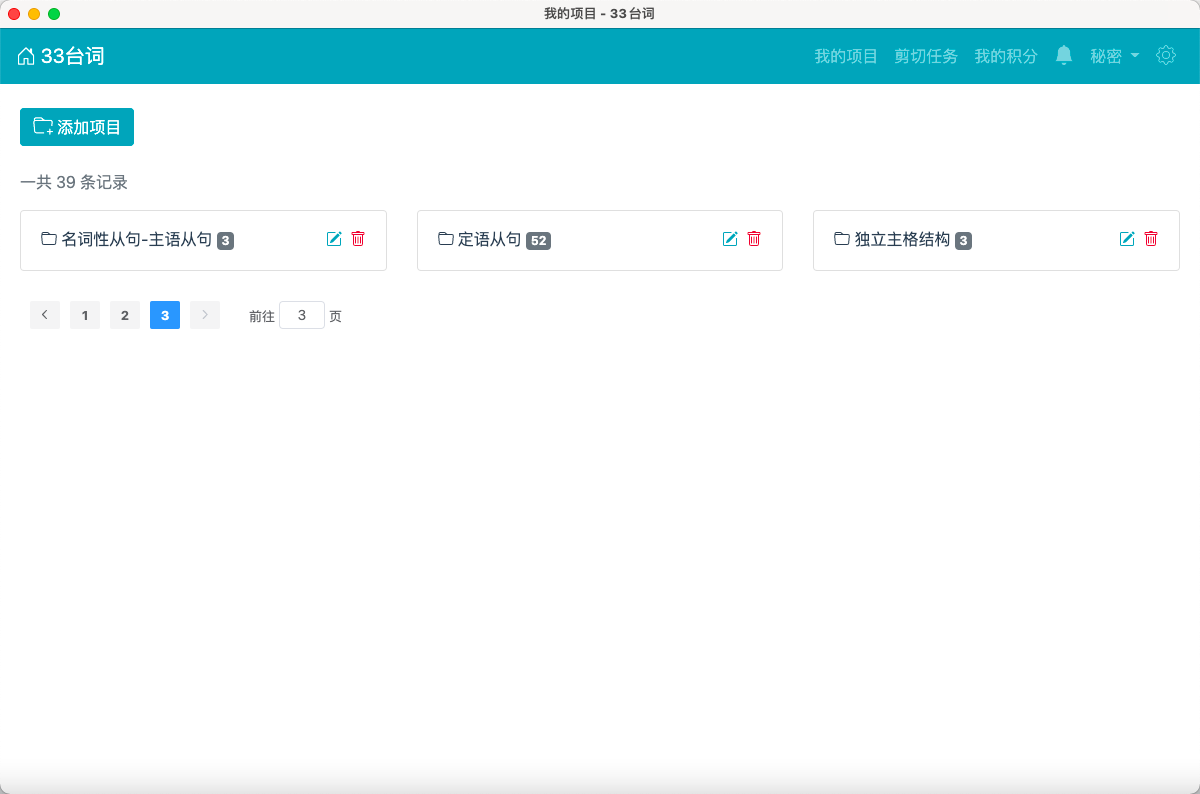This screenshot has width=1200, height=794.
Task: Click the 3 badge on 名词性从句-主语从句
Action: pos(226,240)
